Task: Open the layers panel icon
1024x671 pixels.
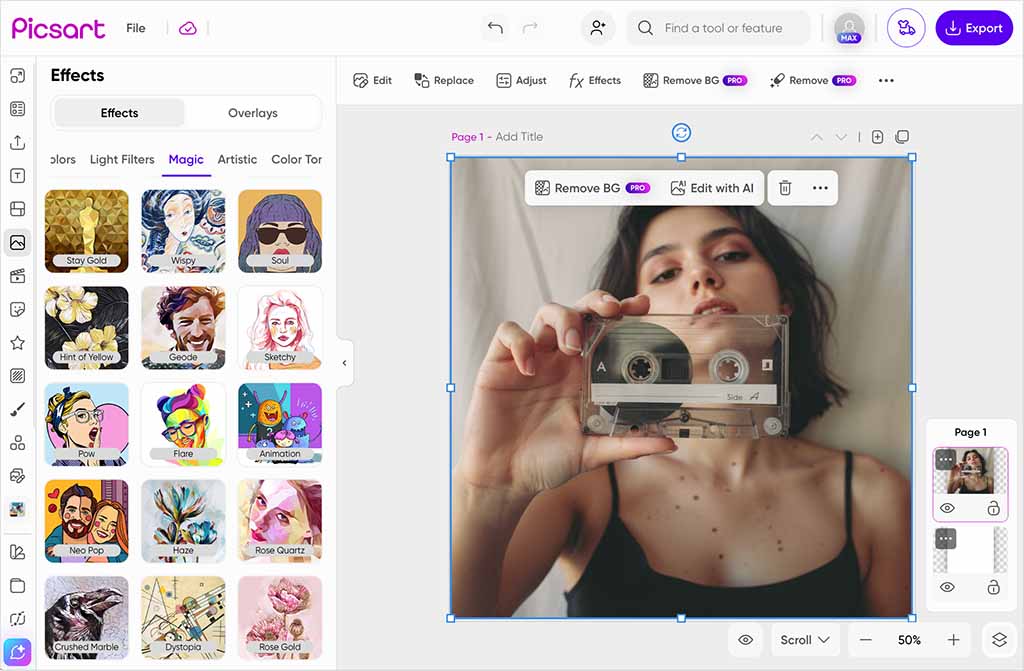Action: (x=998, y=640)
